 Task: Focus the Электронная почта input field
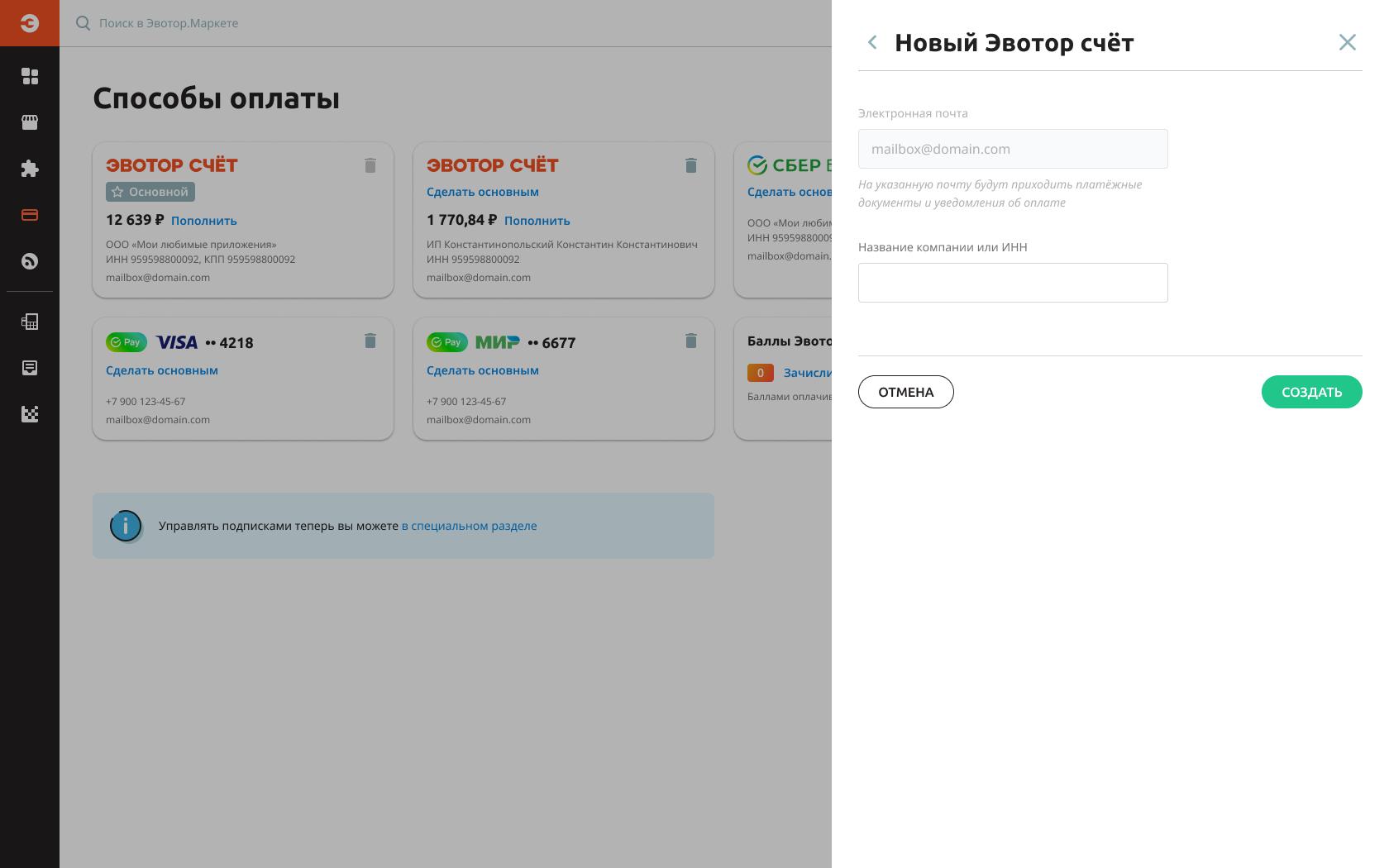(1013, 149)
